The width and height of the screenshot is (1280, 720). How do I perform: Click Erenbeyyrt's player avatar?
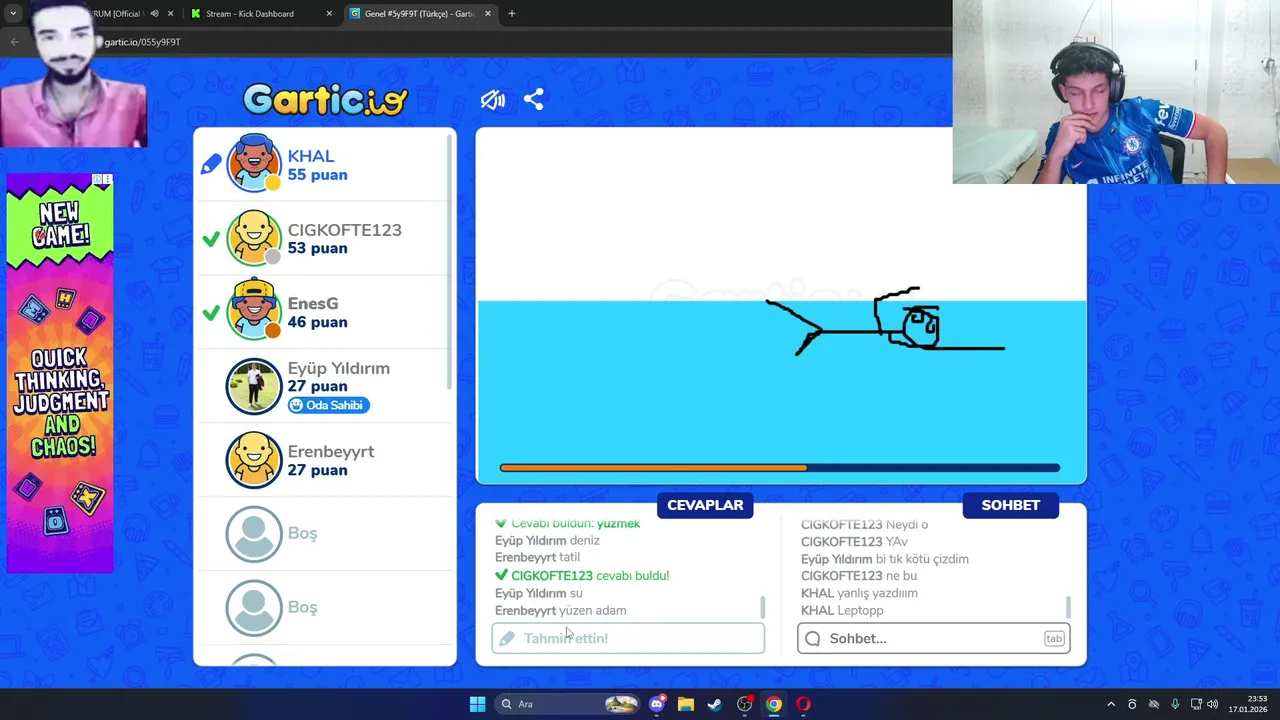(x=254, y=460)
